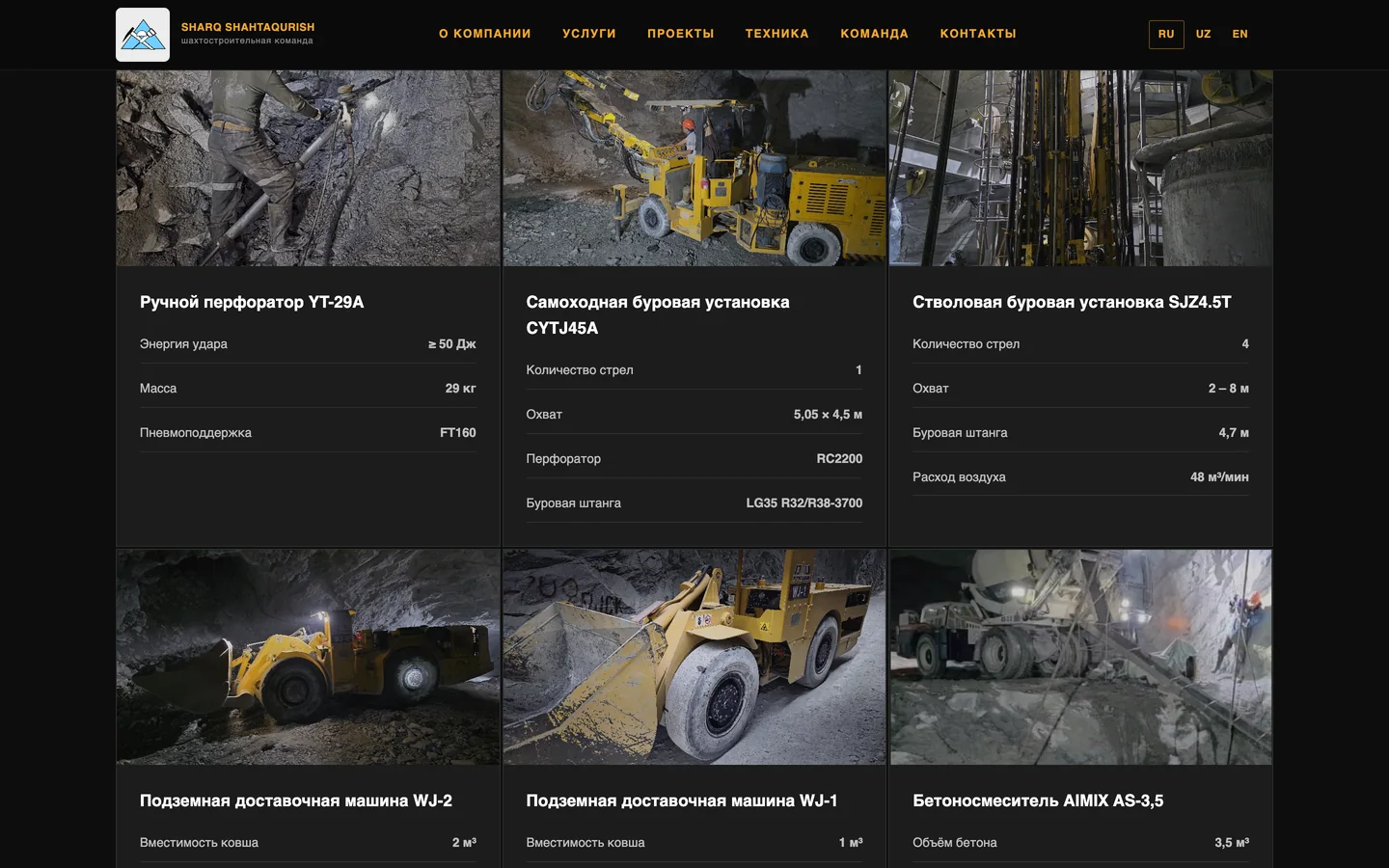This screenshot has height=868, width=1389.
Task: Click the WJ-2 underground loader photo
Action: (x=309, y=657)
